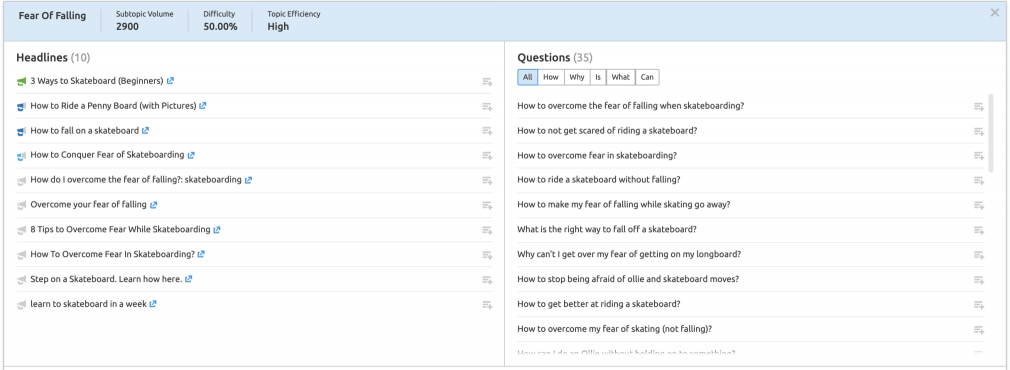Filter questions by What
The image size is (1010, 370).
pyautogui.click(x=621, y=77)
